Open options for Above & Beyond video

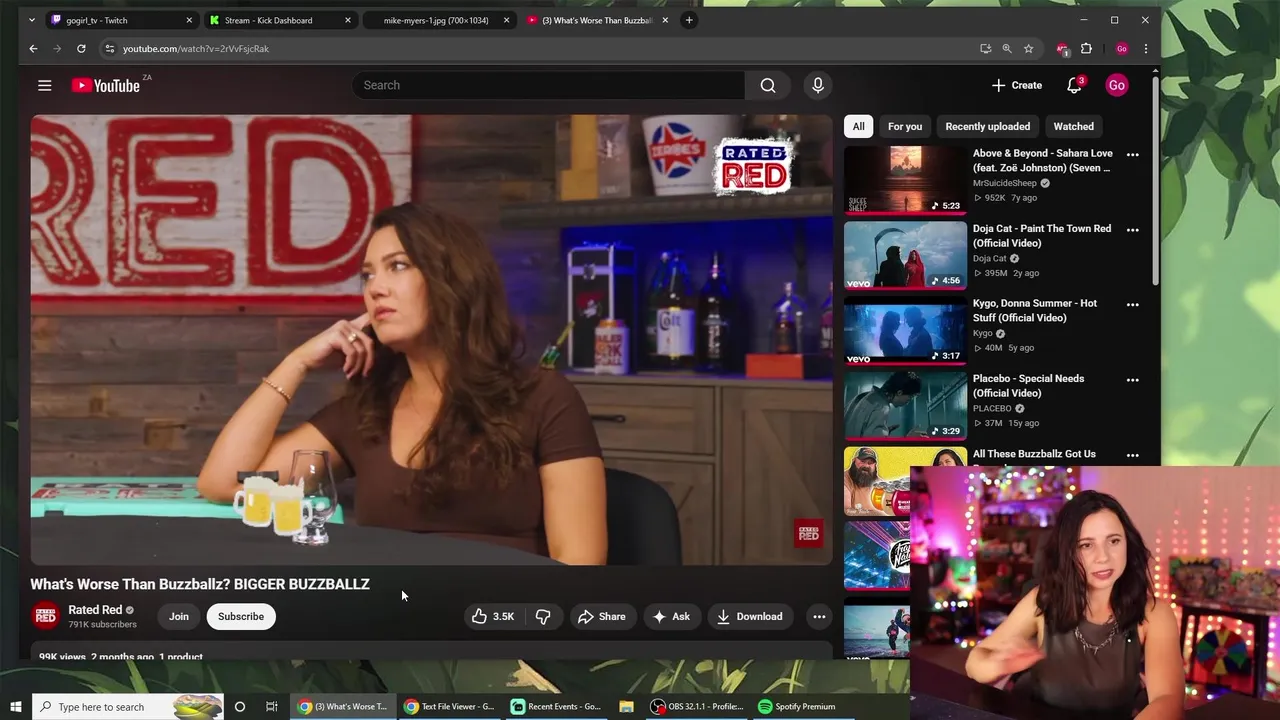click(1133, 154)
